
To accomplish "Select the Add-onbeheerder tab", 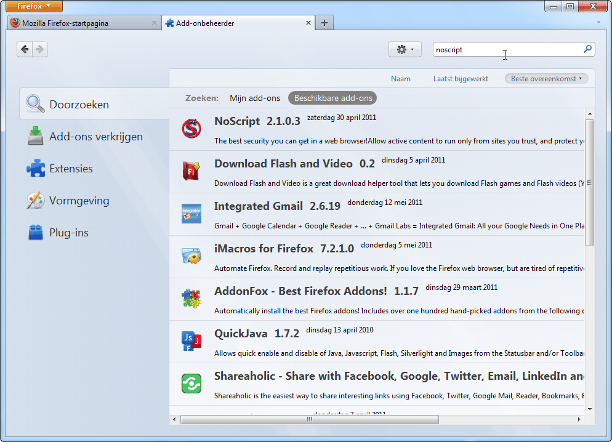I will (238, 23).
